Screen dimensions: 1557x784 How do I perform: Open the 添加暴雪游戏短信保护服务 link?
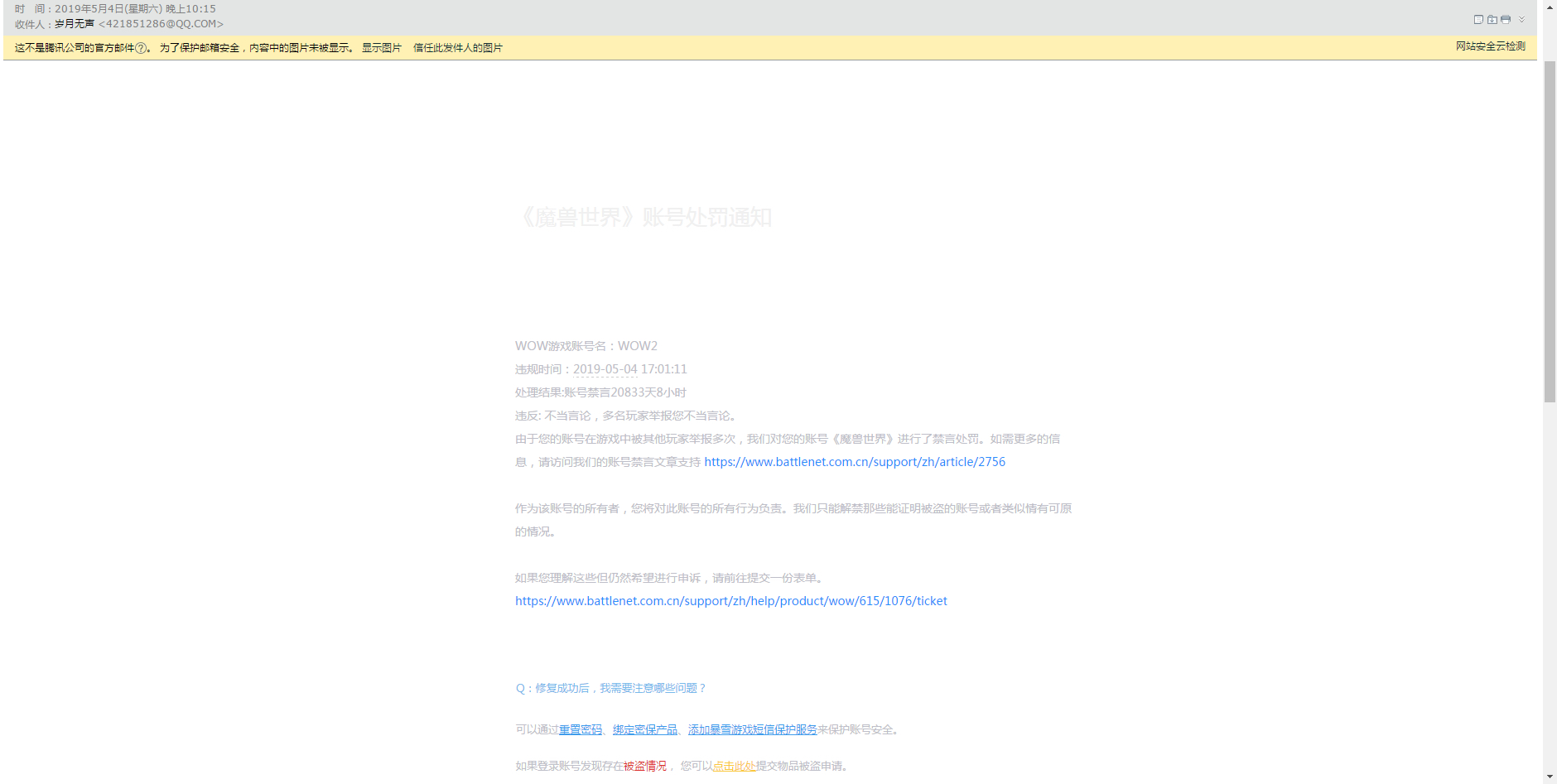point(753,729)
